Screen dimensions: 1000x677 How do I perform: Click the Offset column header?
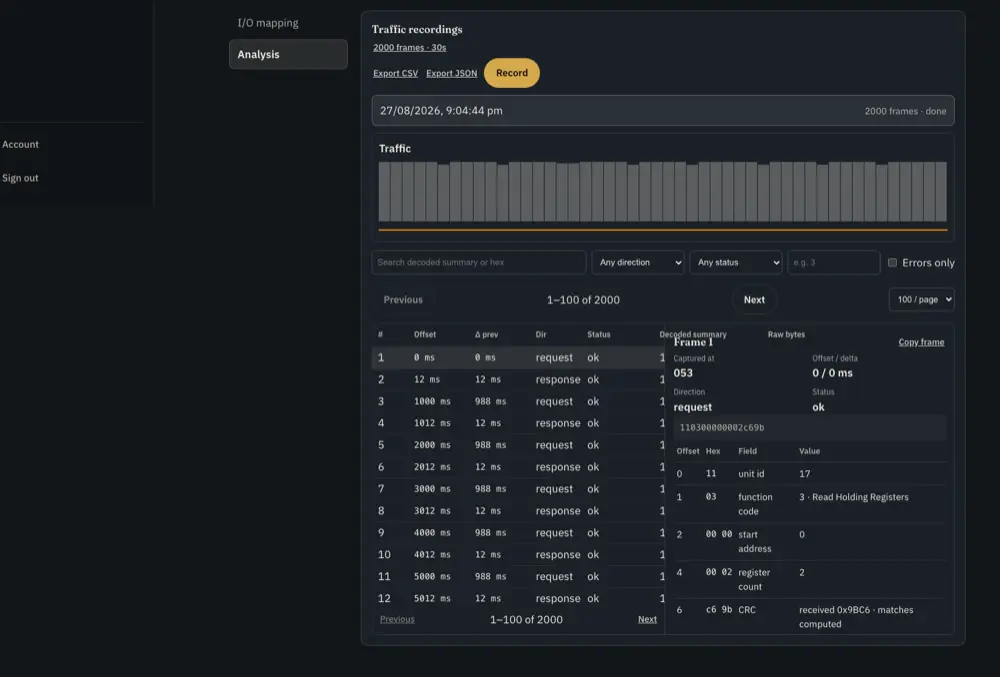click(425, 335)
